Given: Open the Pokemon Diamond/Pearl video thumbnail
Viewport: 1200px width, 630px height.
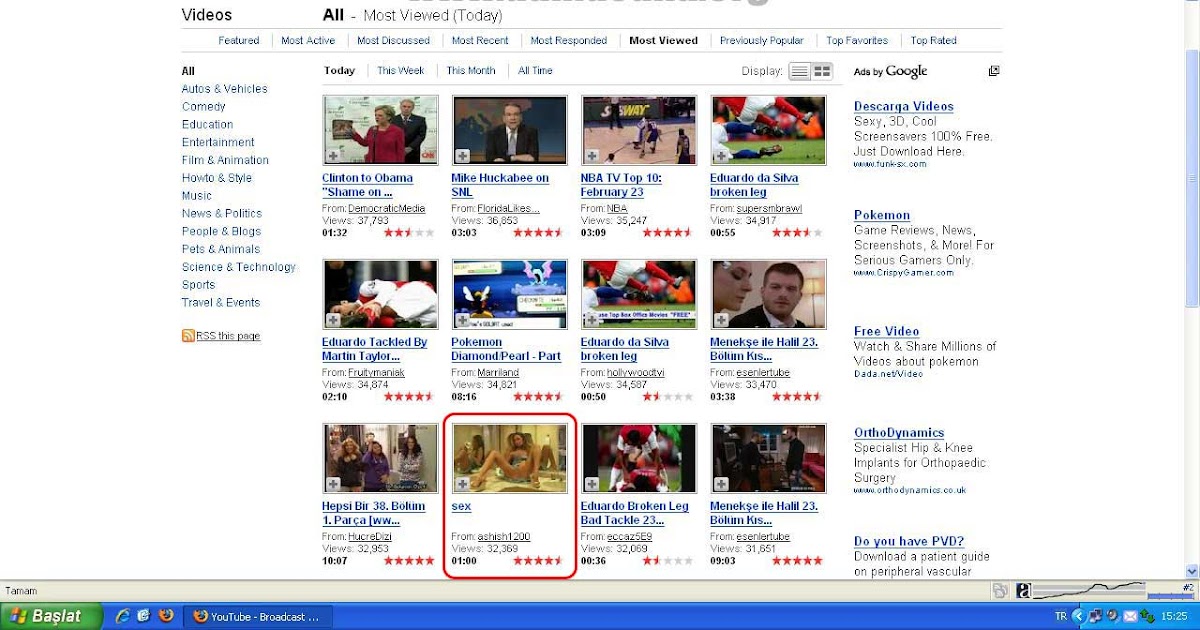Looking at the screenshot, I should click(510, 294).
